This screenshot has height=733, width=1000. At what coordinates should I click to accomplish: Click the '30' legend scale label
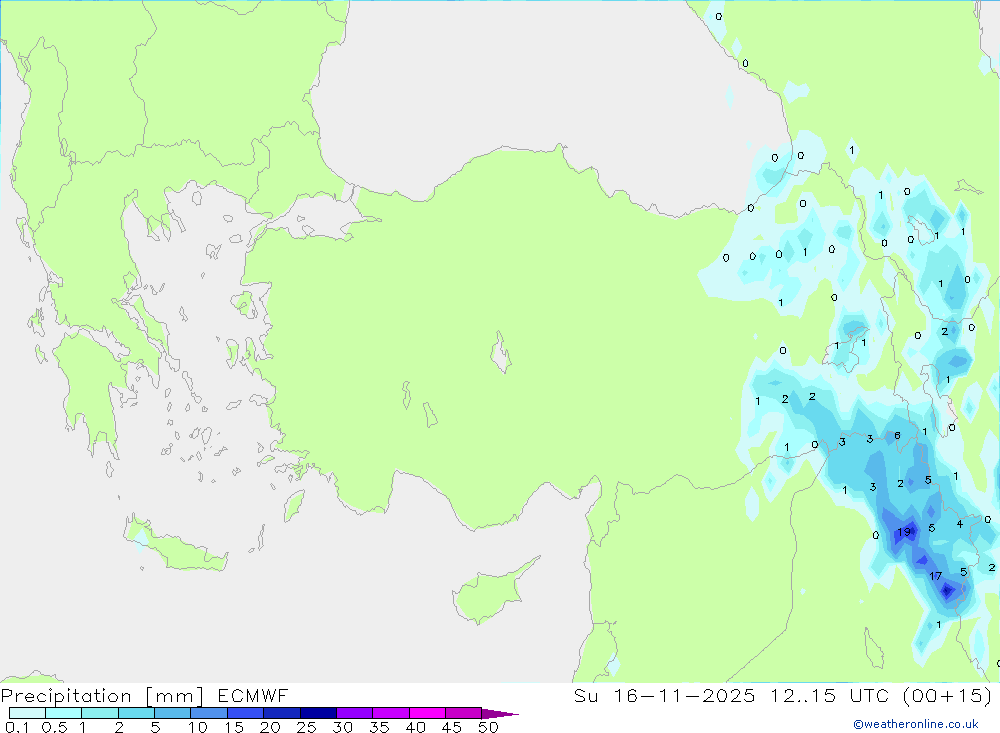(x=343, y=727)
